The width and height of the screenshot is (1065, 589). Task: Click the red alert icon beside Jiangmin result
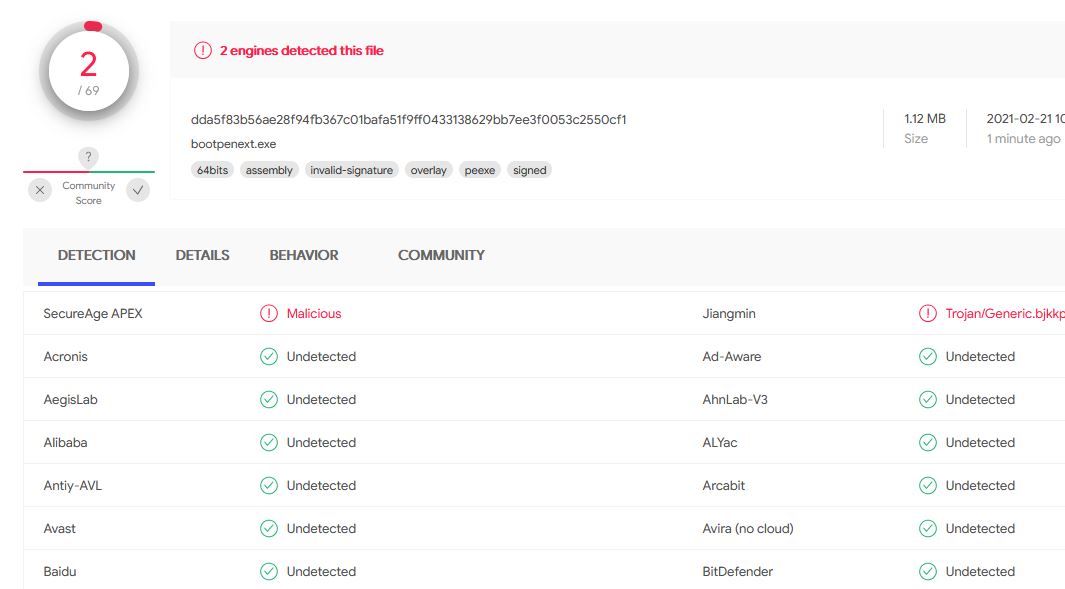[928, 314]
